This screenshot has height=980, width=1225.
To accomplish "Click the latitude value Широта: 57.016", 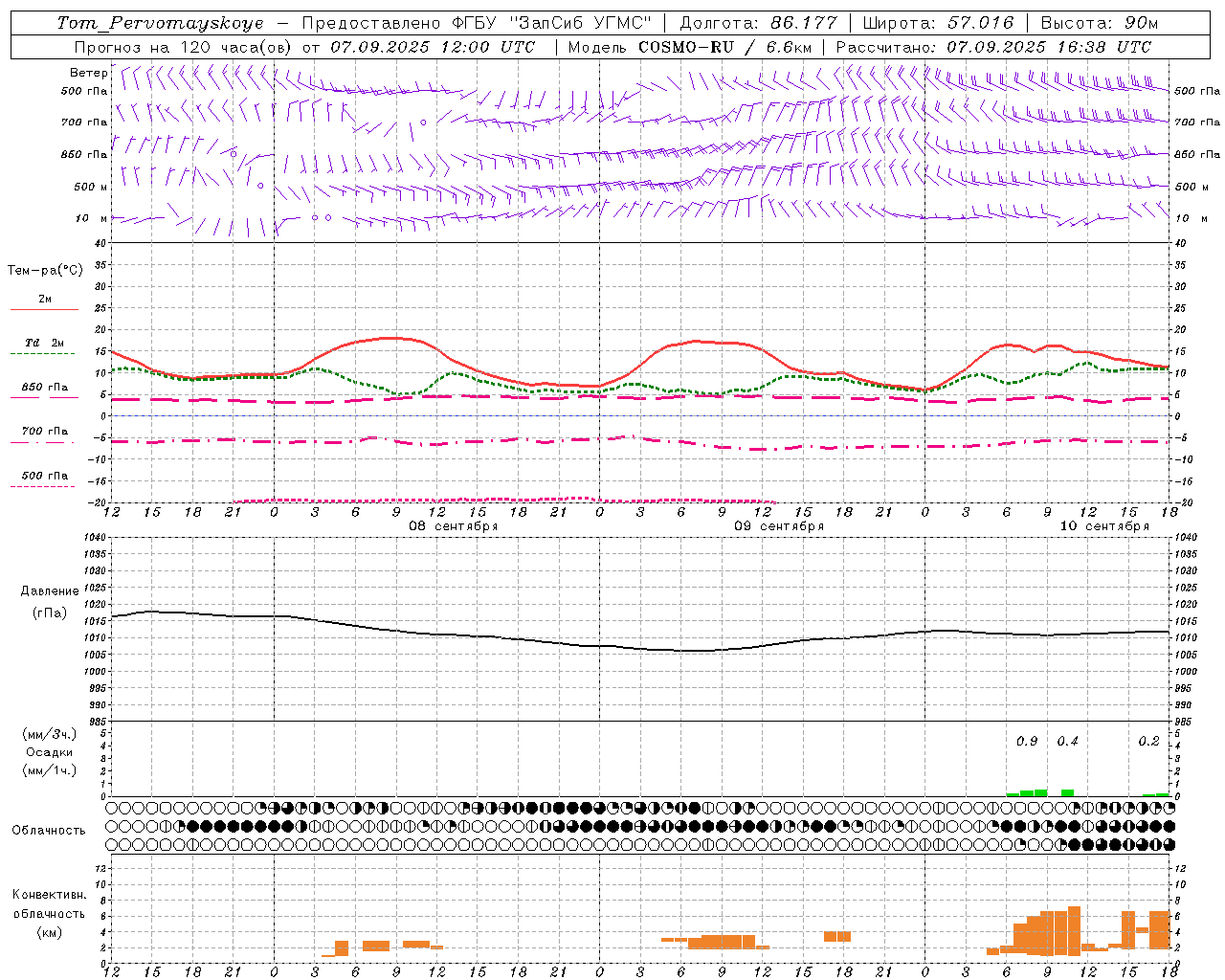I will pyautogui.click(x=938, y=23).
